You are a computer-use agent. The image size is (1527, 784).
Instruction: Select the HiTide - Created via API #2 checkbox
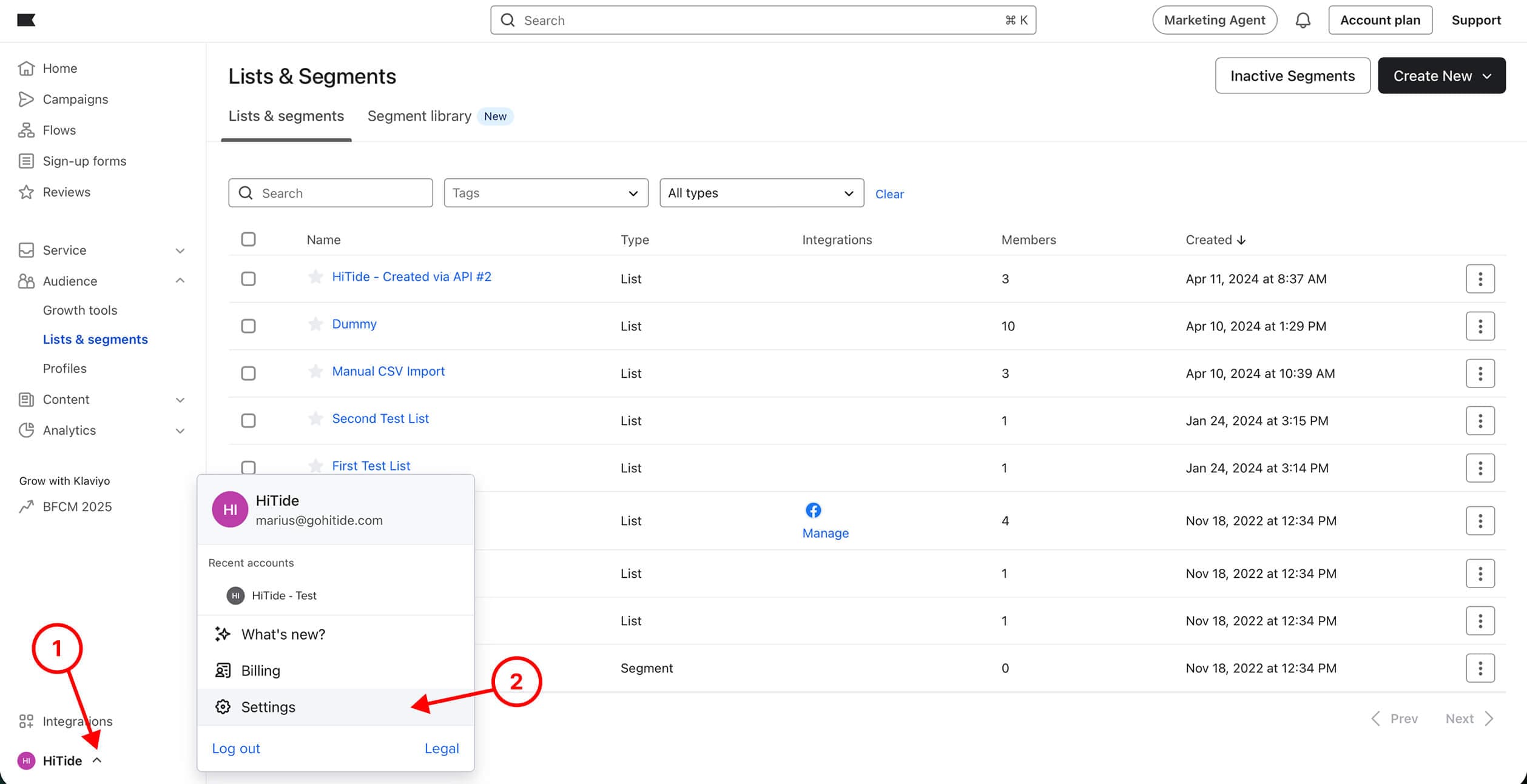pos(248,279)
